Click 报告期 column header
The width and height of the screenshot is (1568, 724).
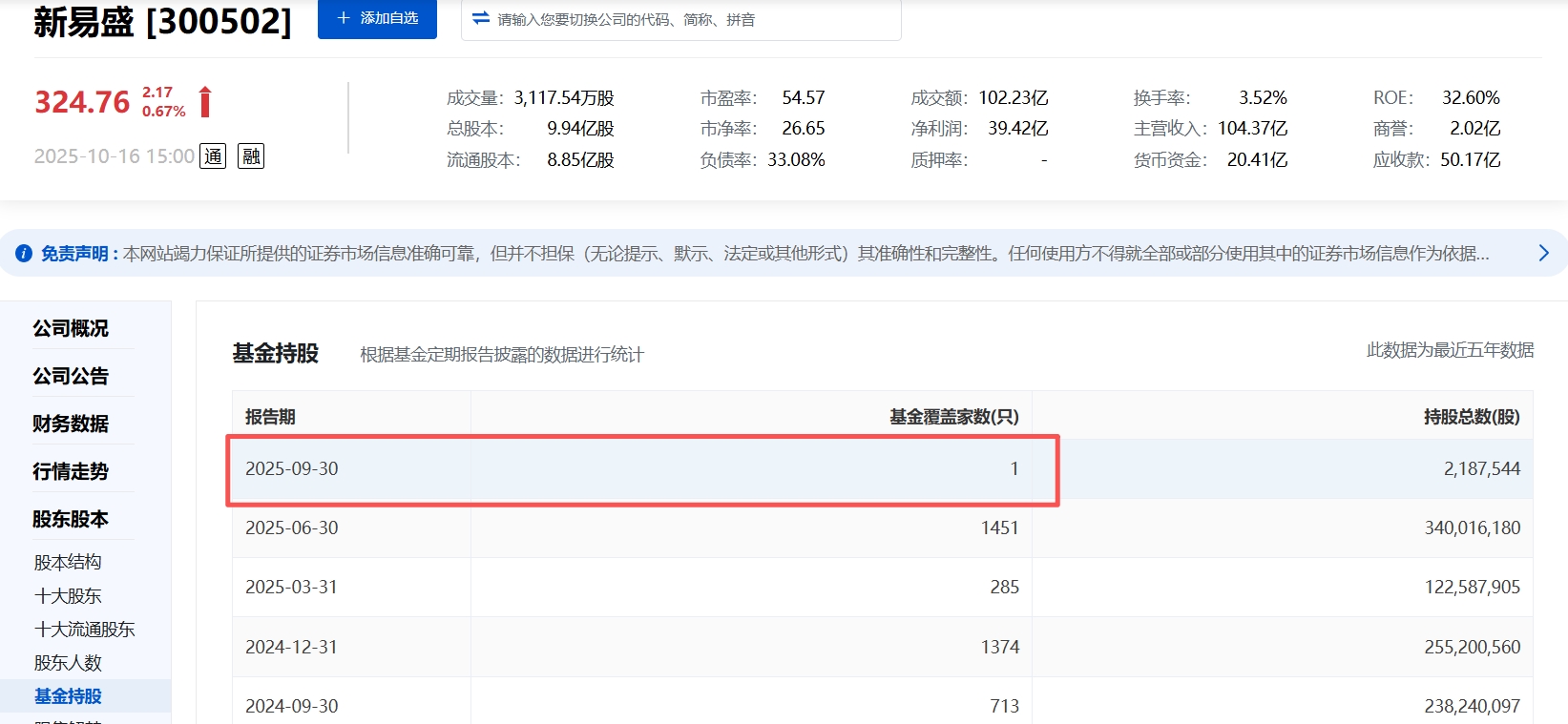pos(270,417)
